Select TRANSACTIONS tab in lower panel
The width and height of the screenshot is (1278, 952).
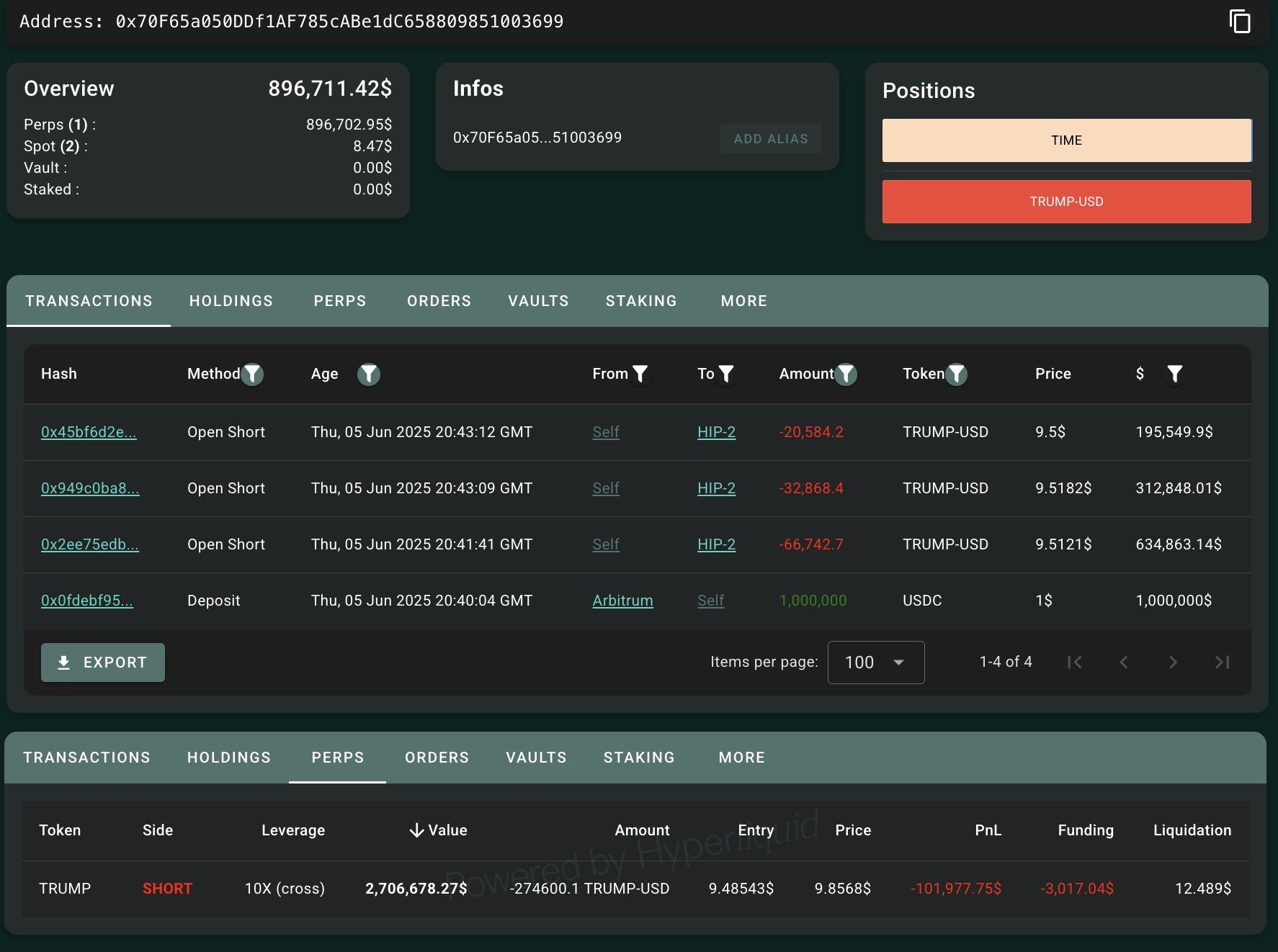pos(86,758)
